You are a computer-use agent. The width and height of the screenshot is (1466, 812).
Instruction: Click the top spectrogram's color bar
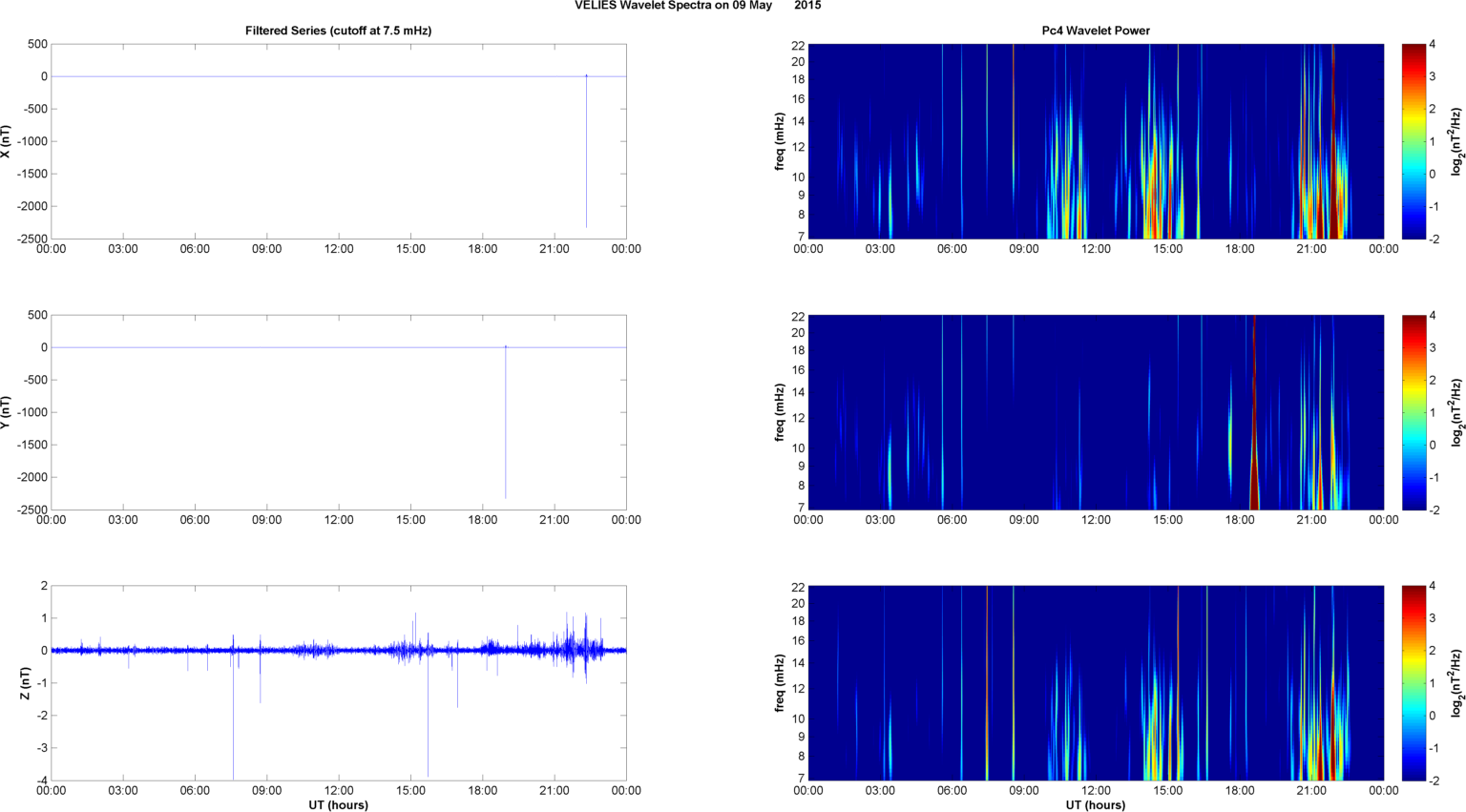1413,141
